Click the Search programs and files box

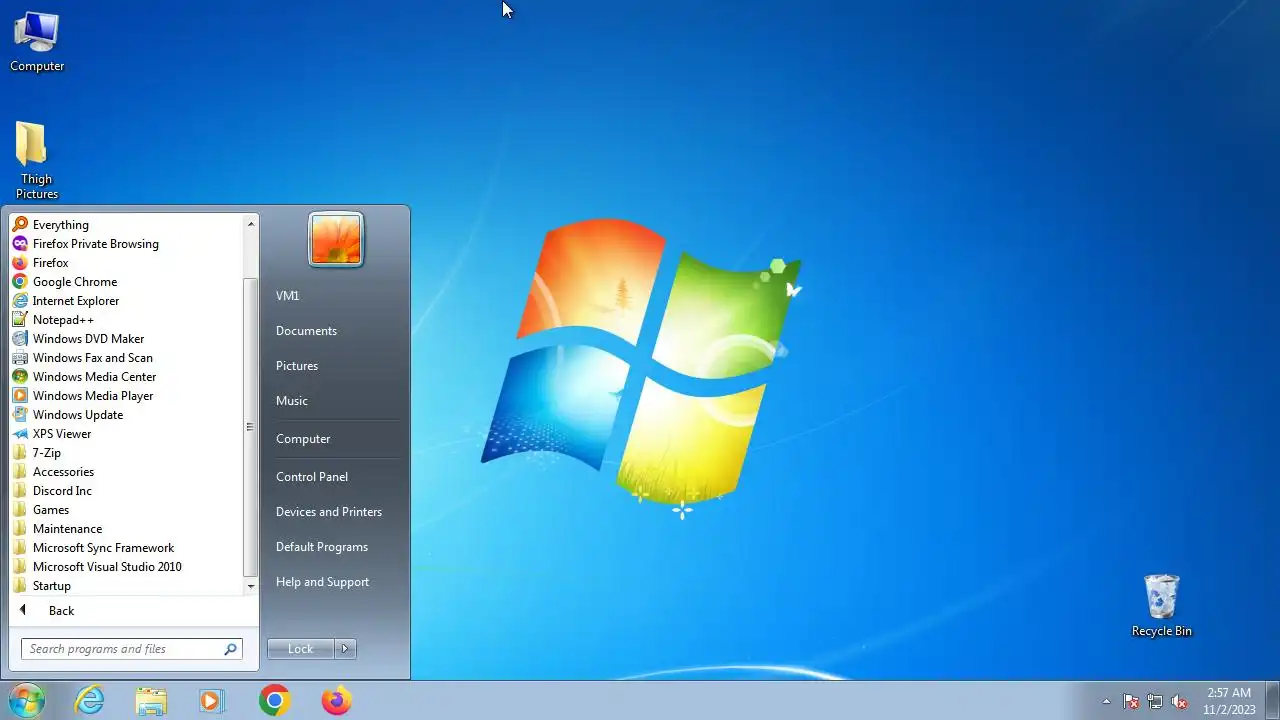(x=132, y=649)
